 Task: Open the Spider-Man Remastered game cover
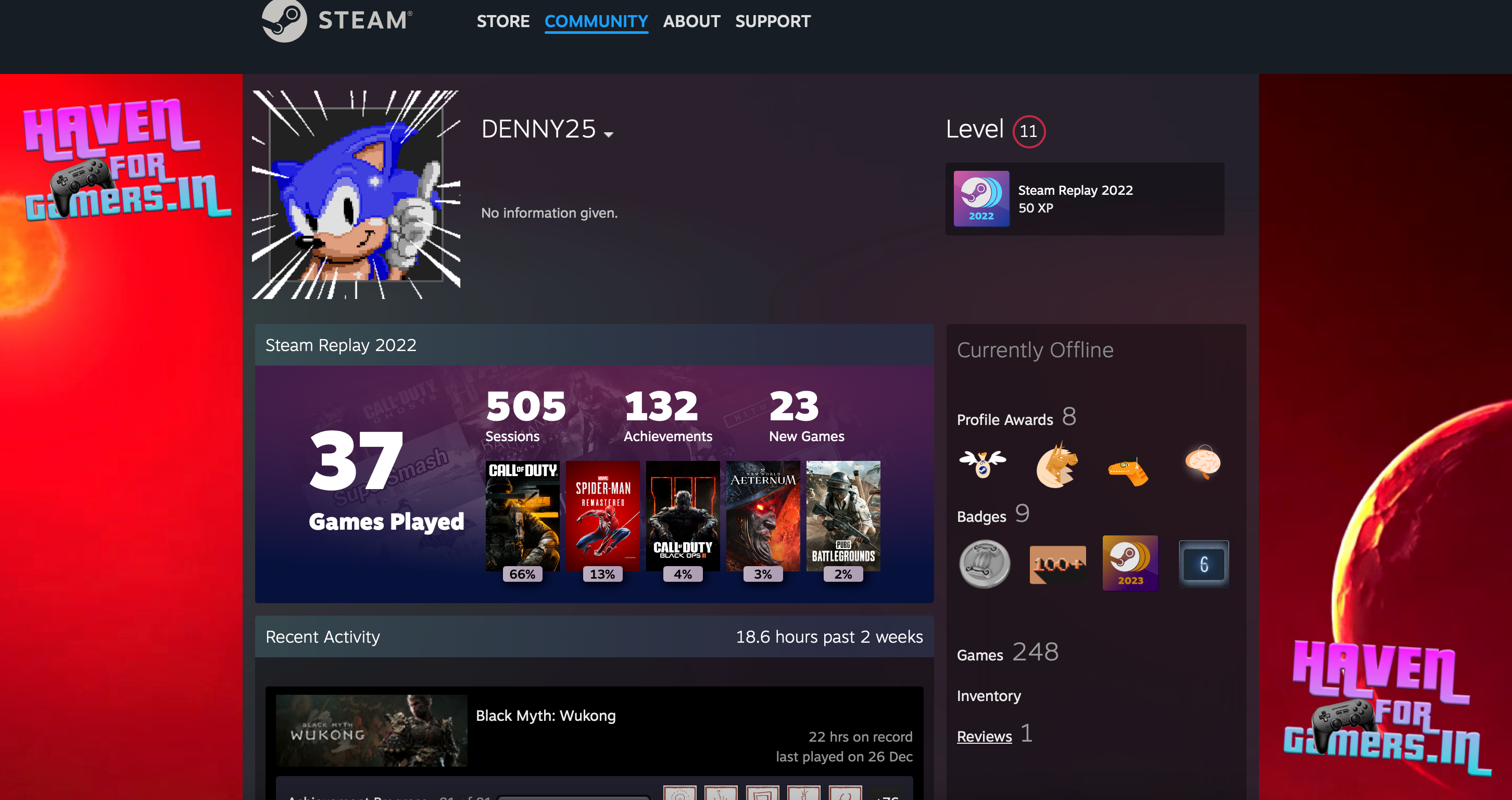point(602,516)
